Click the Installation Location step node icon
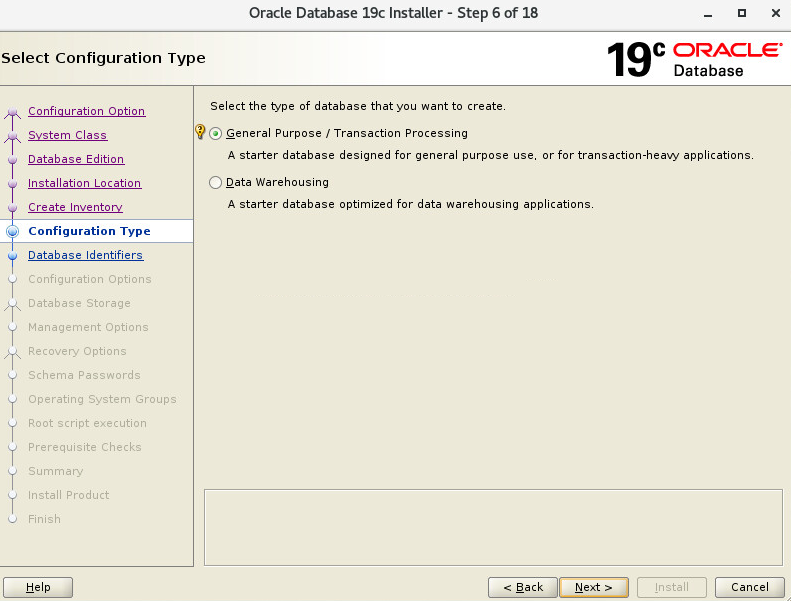This screenshot has height=601, width=791. click(13, 184)
